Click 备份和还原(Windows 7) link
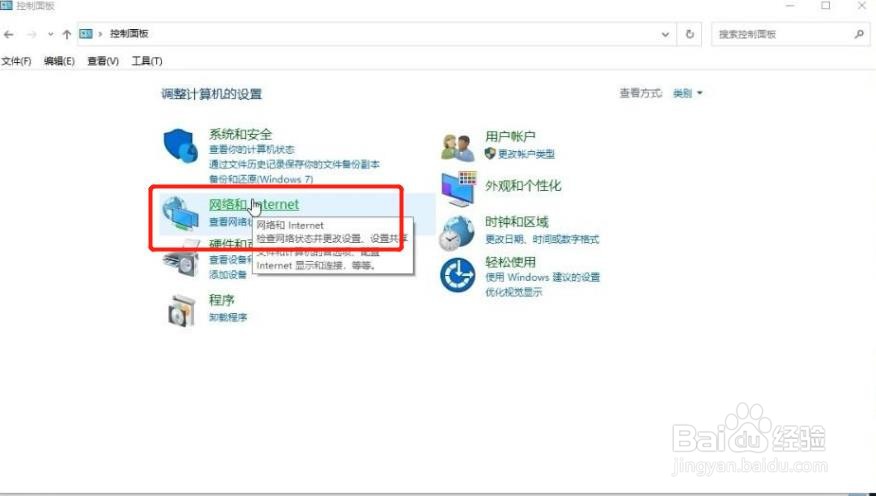 coord(261,179)
